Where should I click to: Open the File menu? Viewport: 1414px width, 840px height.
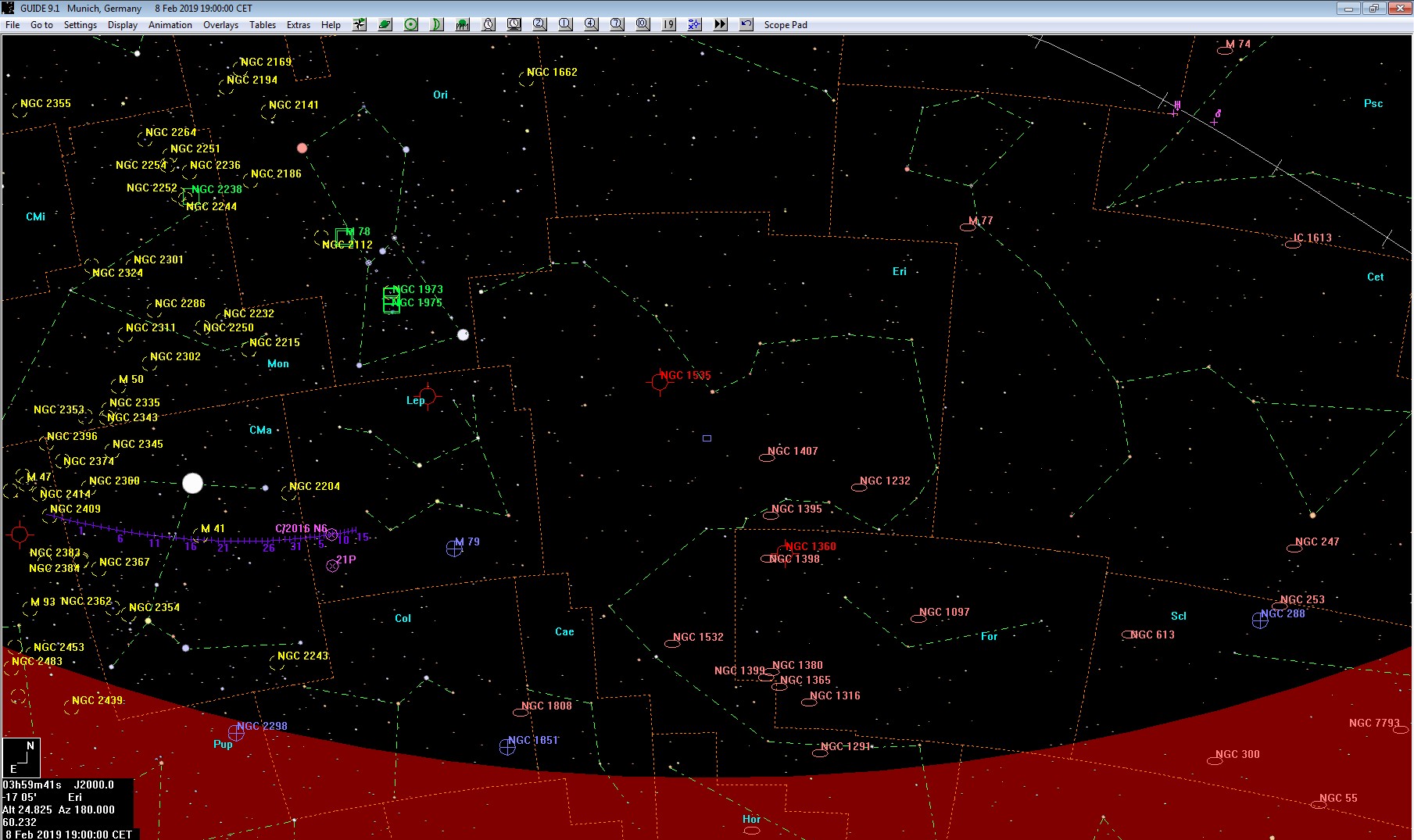pos(13,25)
